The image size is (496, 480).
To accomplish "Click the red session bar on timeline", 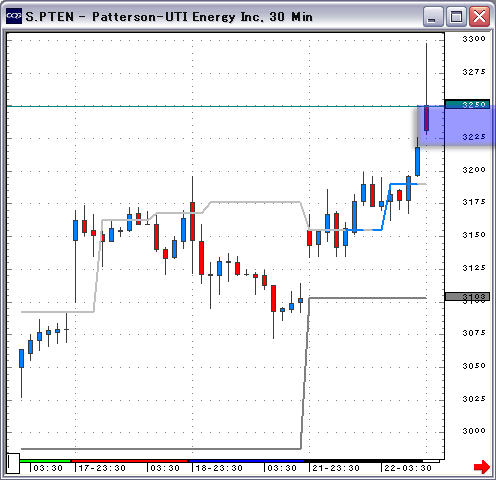I will click(x=129, y=461).
